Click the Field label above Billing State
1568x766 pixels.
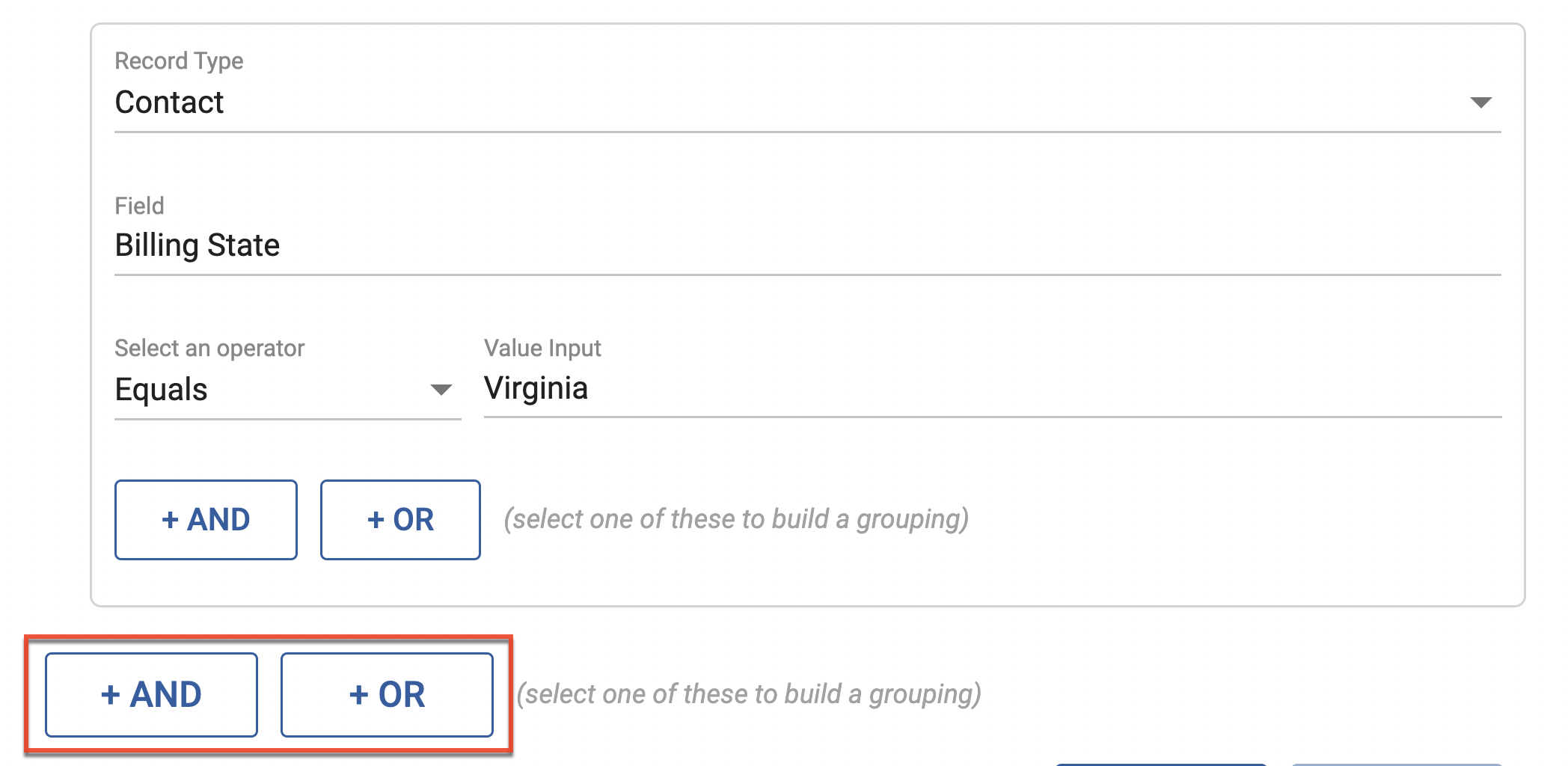click(139, 206)
